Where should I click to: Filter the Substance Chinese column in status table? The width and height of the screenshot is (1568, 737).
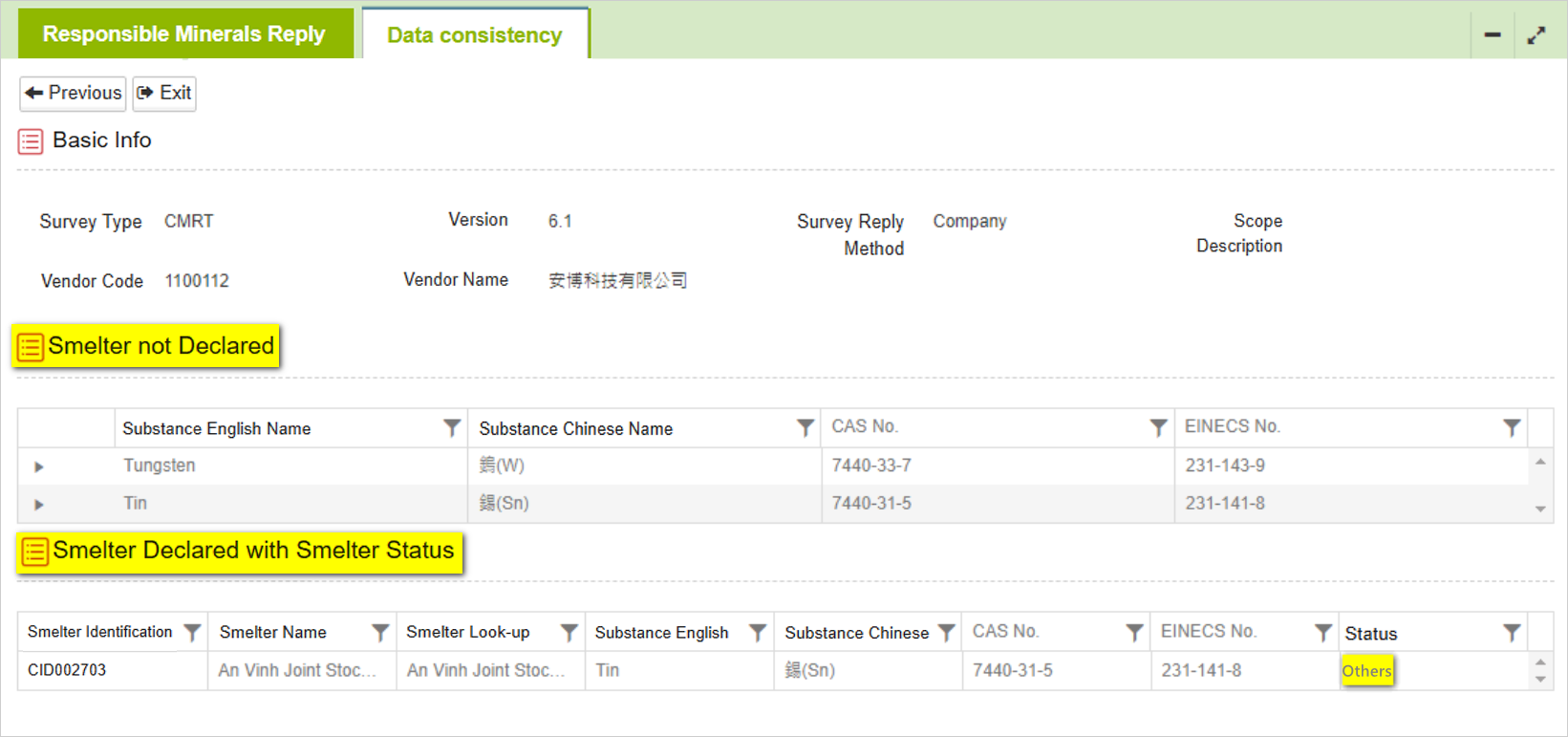coord(946,633)
